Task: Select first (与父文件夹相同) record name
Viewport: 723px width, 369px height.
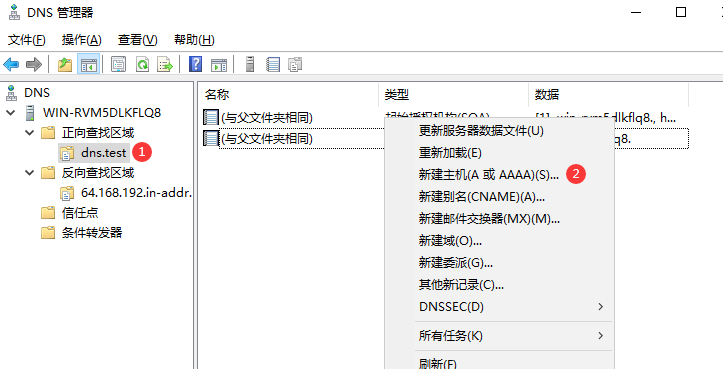Action: click(x=267, y=118)
